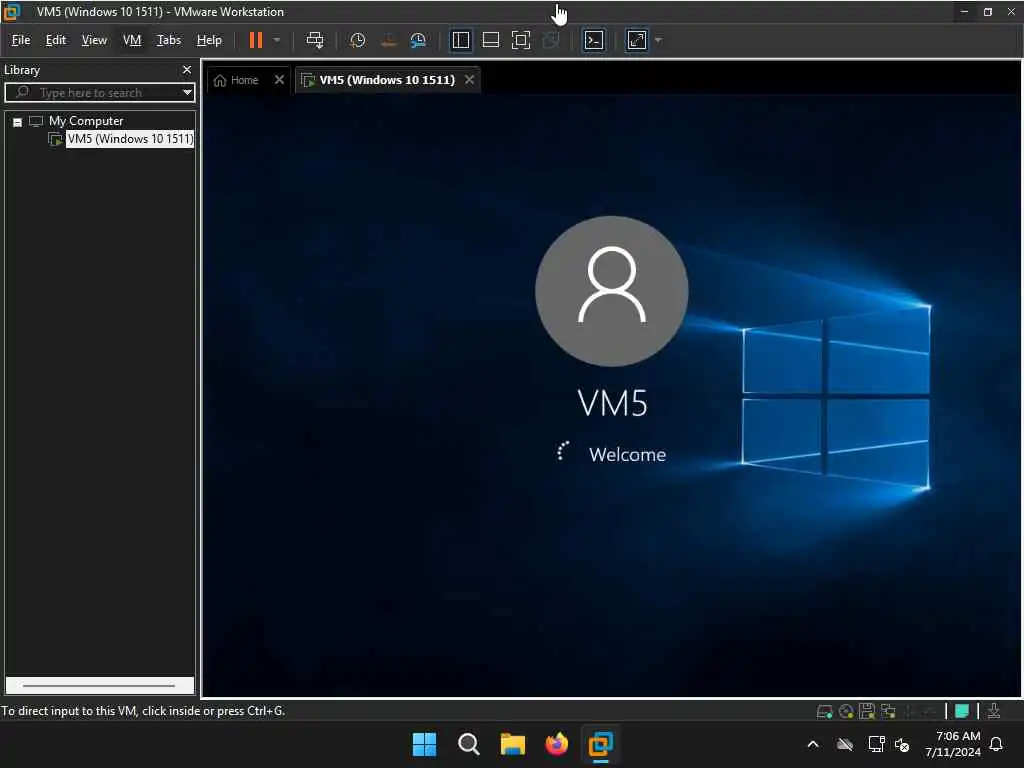
Task: Open the power options dropdown beside the pause button
Action: (x=277, y=40)
